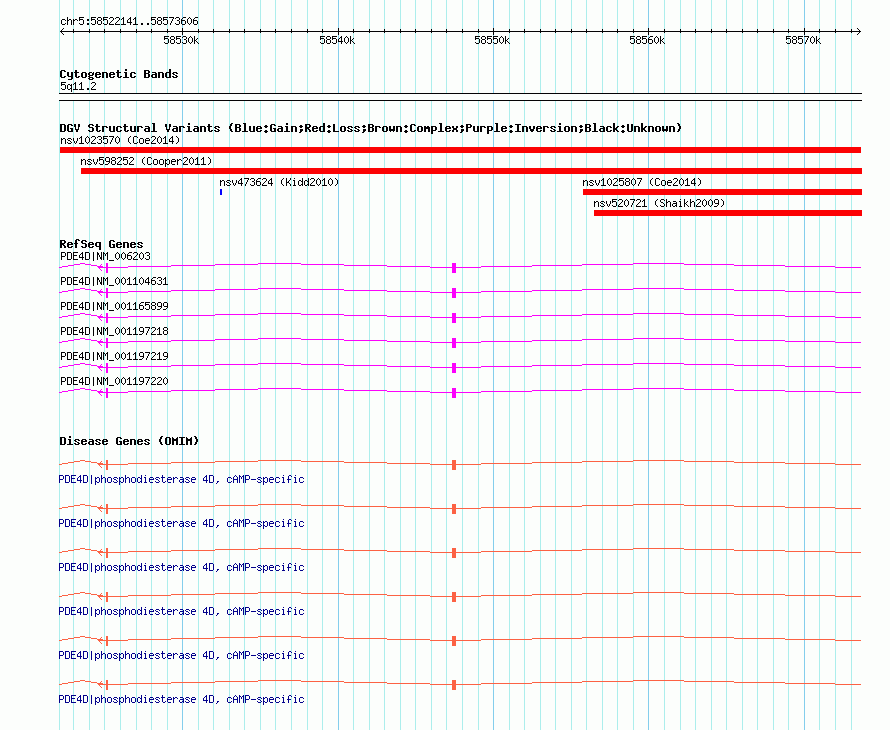
Task: Click the 58540k ruler position label
Action: click(x=337, y=40)
